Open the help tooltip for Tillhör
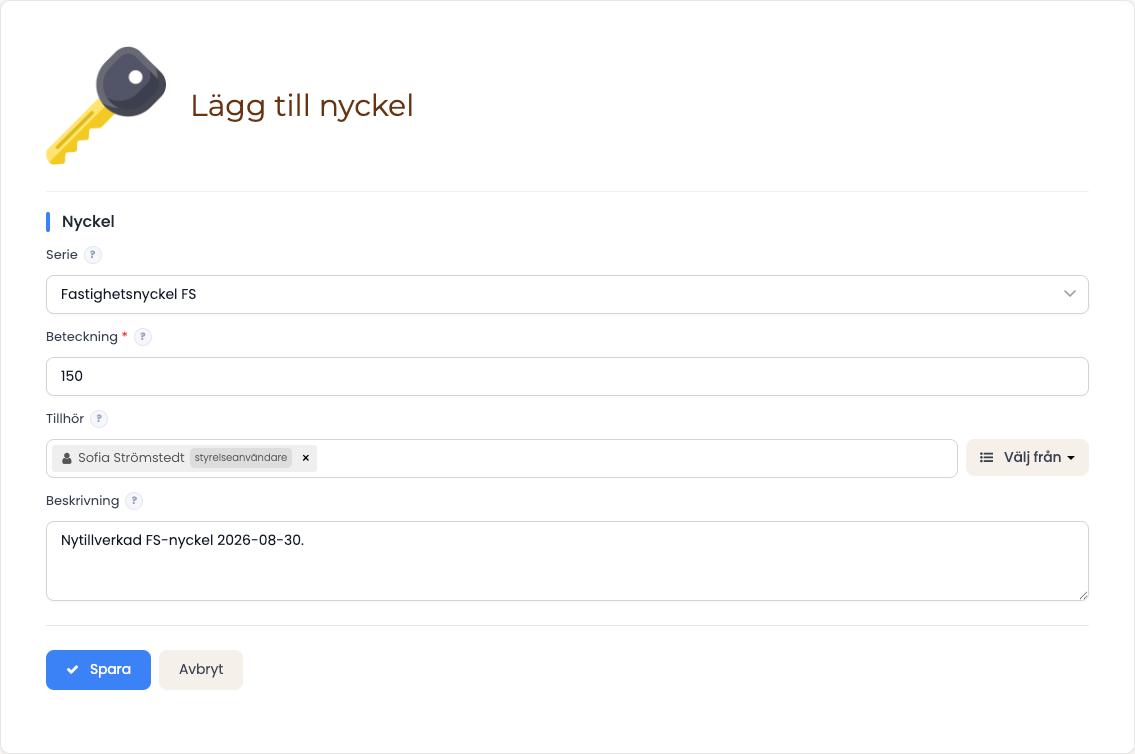 (99, 419)
